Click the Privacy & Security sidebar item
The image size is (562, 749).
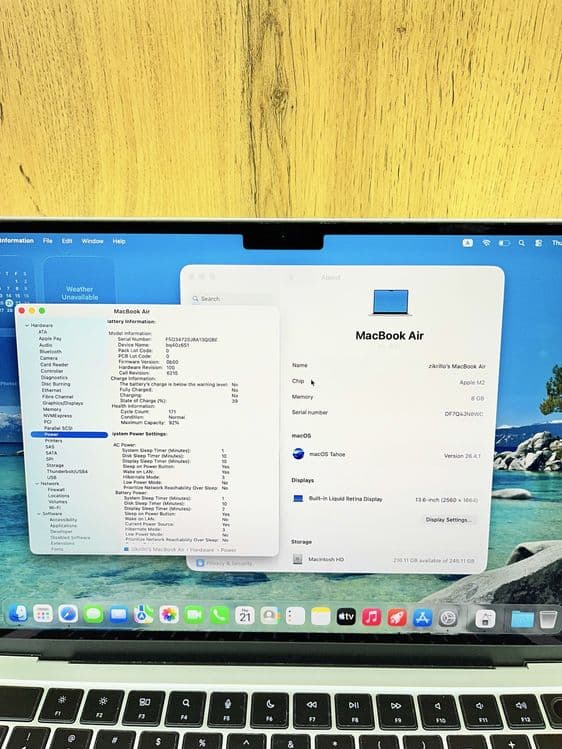pyautogui.click(x=224, y=563)
